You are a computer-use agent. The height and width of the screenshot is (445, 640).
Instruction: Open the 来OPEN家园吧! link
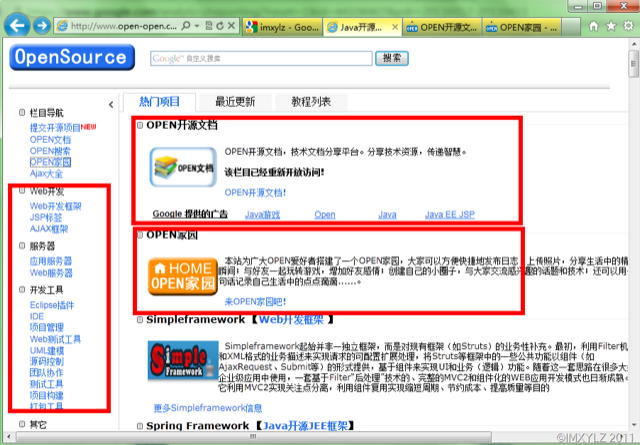tap(255, 302)
